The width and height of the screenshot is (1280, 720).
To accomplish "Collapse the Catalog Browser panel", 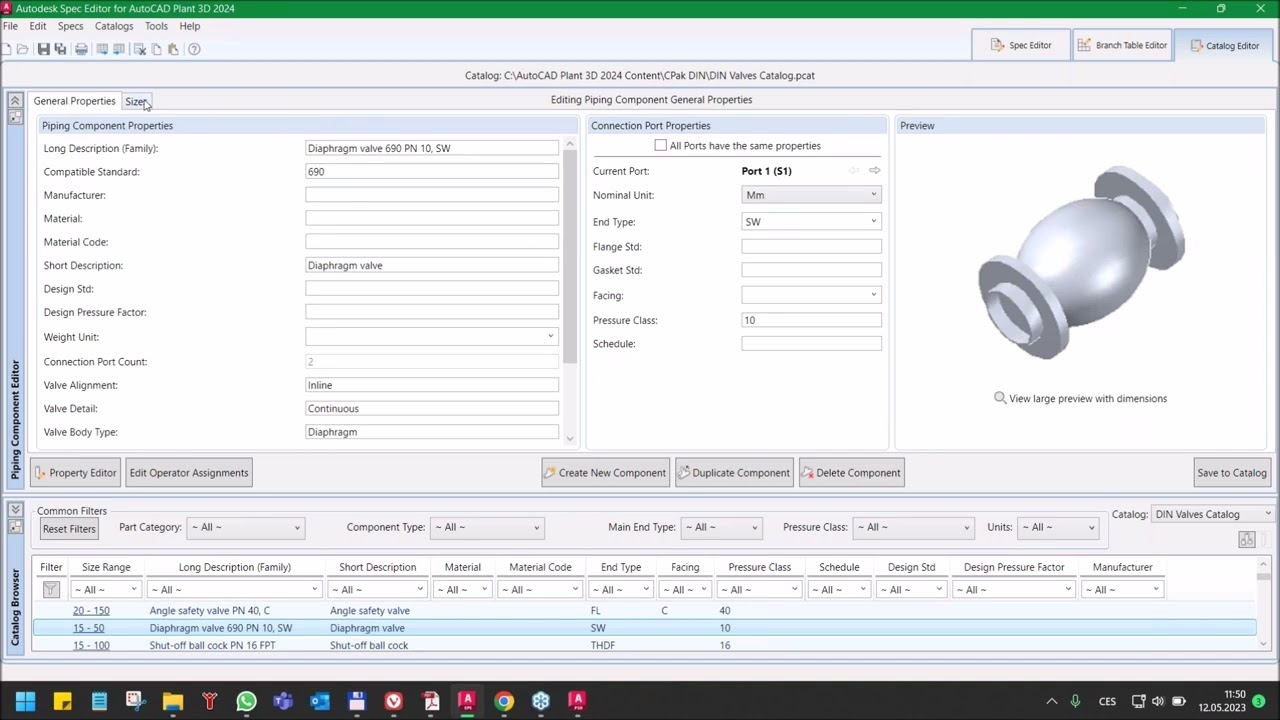I will (15, 510).
